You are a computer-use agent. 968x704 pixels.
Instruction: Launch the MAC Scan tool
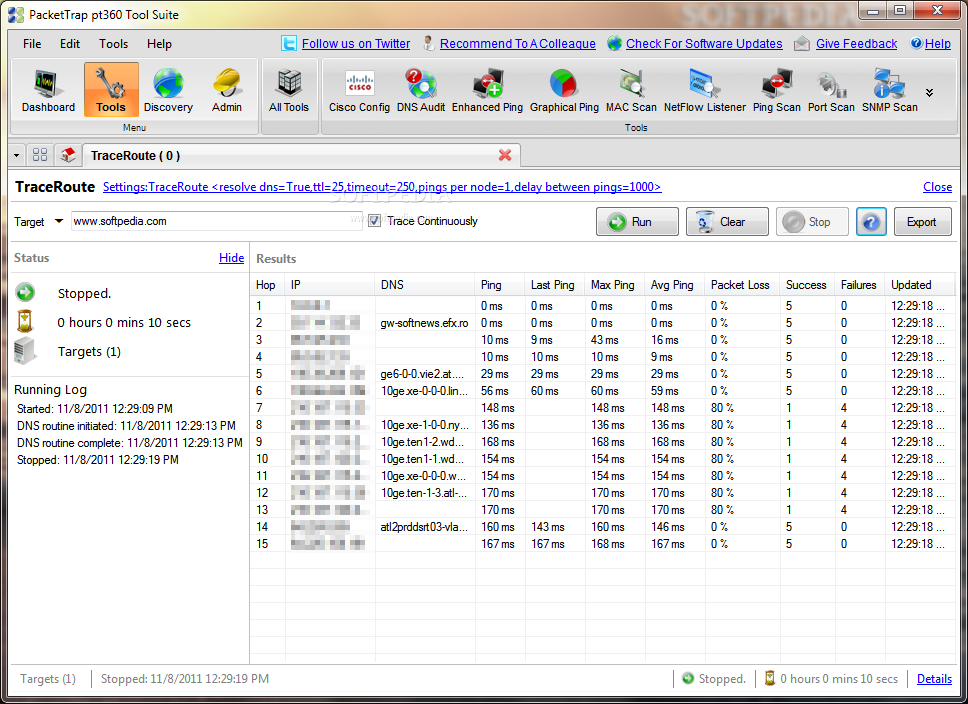631,91
